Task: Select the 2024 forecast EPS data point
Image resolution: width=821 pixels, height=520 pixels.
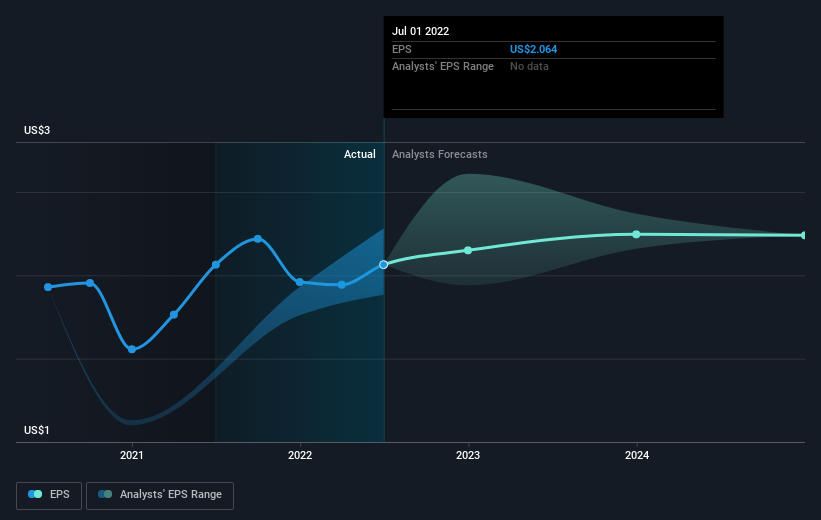Action: [x=636, y=234]
